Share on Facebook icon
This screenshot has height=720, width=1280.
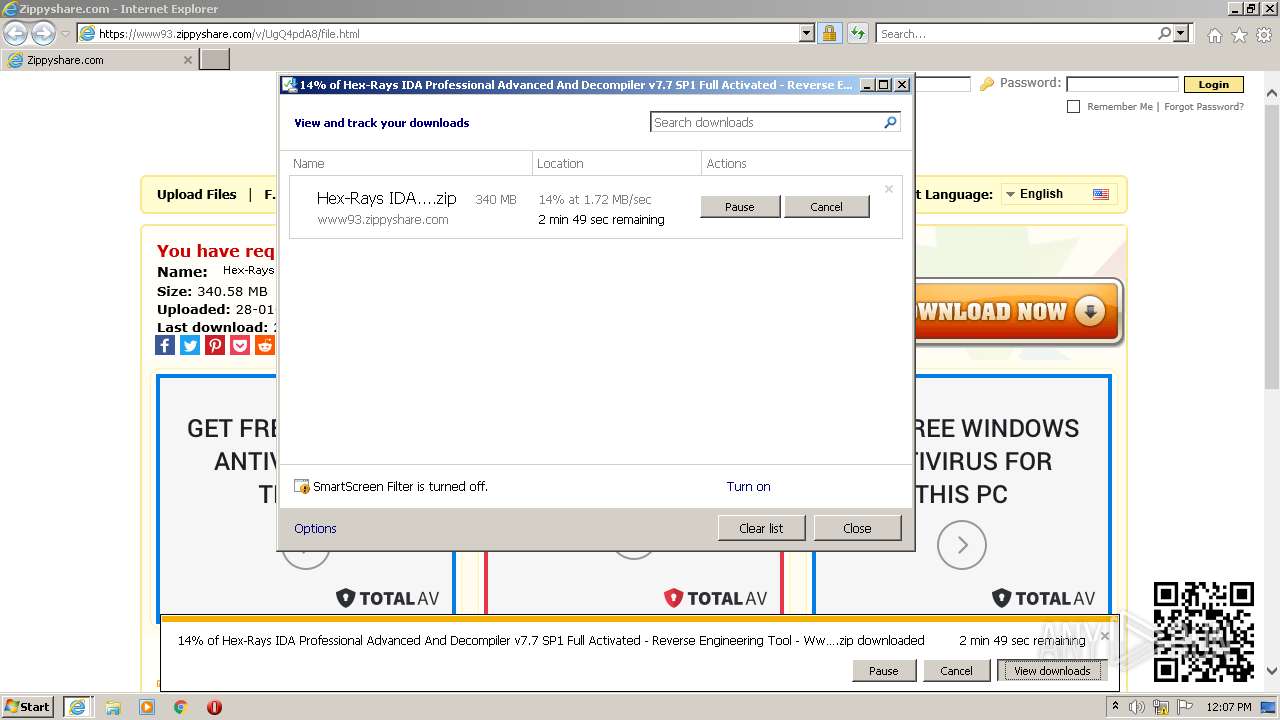click(x=165, y=345)
